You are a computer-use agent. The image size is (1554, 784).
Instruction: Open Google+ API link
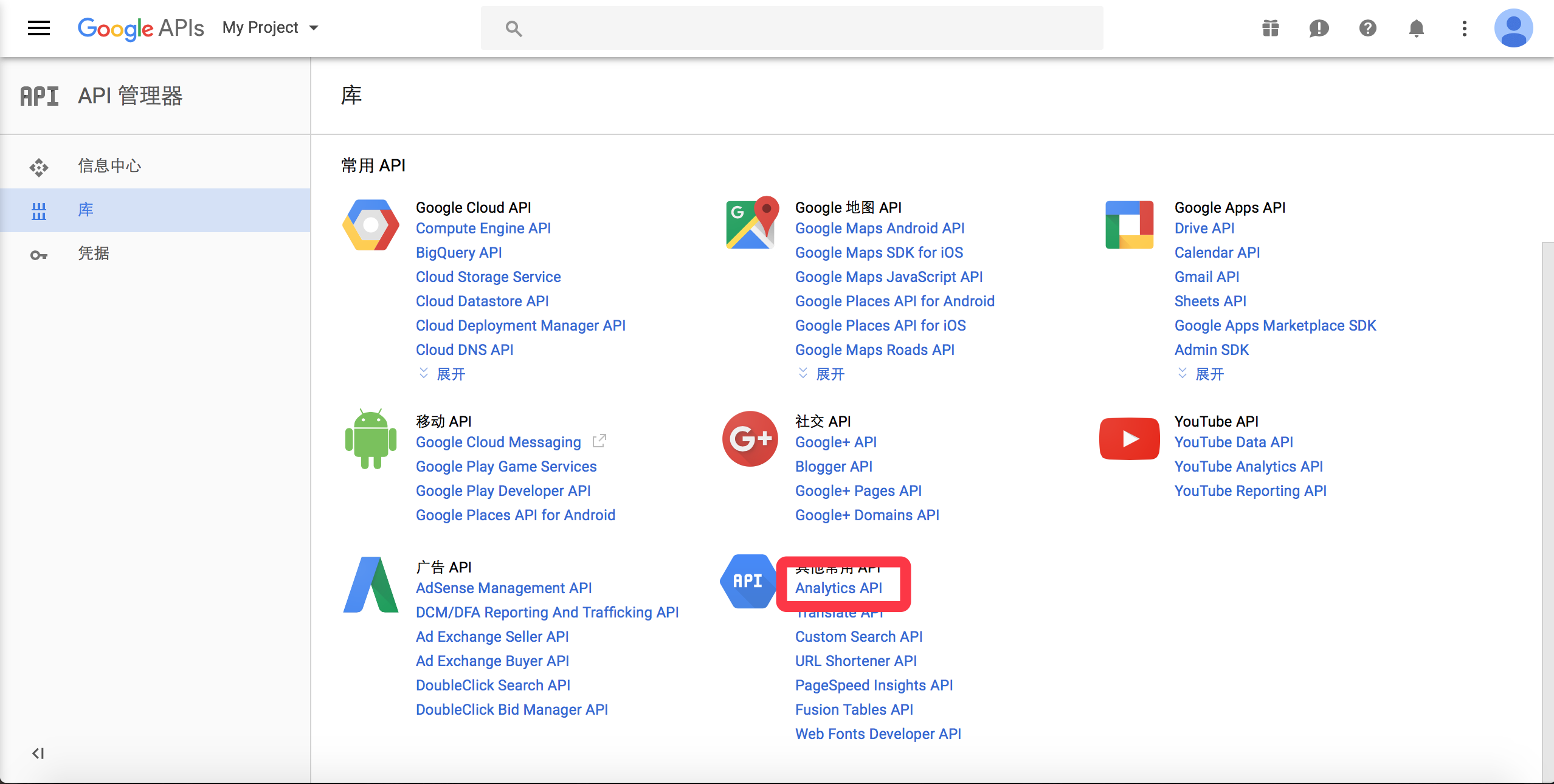click(836, 442)
